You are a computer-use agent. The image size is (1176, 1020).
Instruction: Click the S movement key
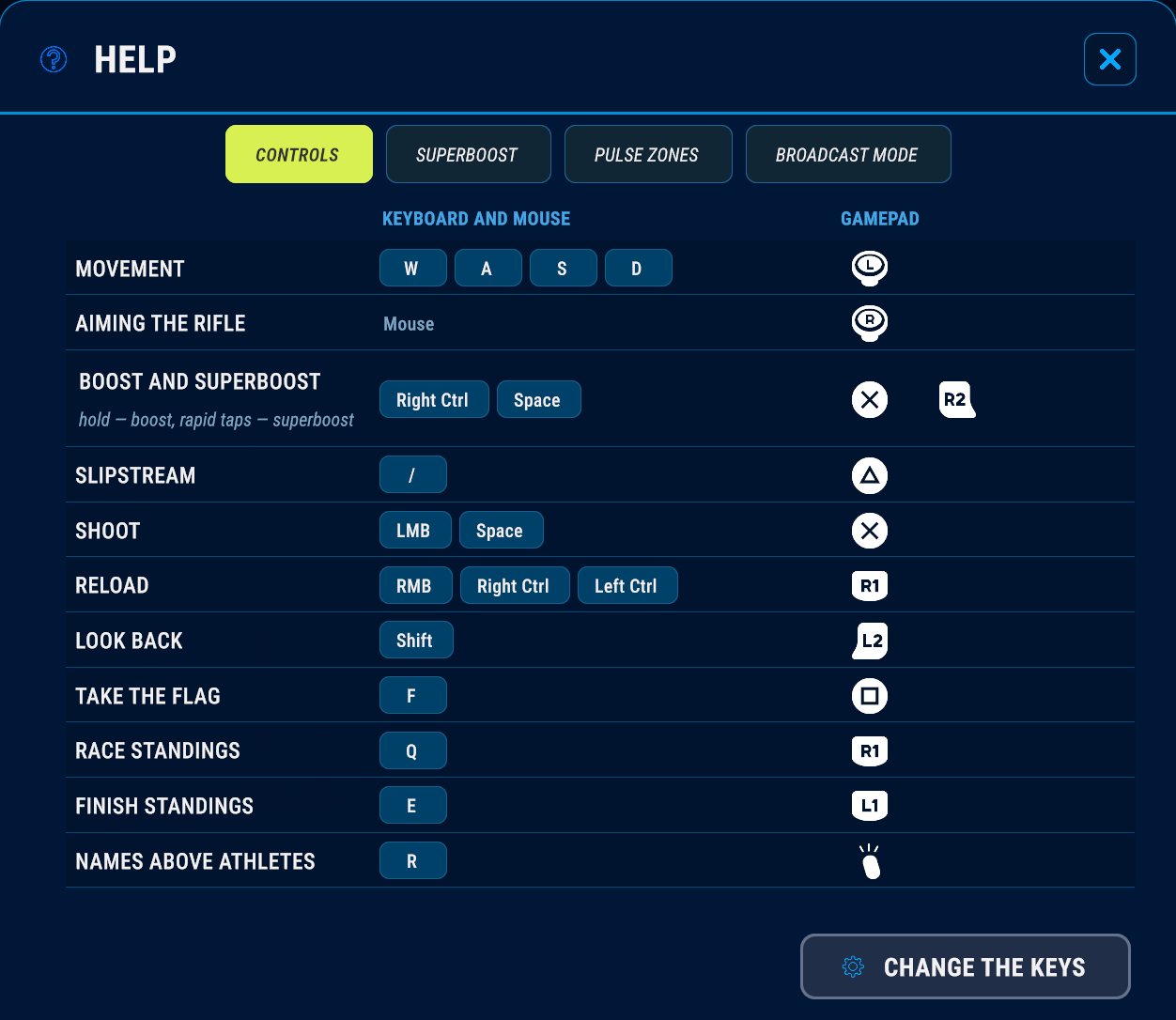coord(564,268)
